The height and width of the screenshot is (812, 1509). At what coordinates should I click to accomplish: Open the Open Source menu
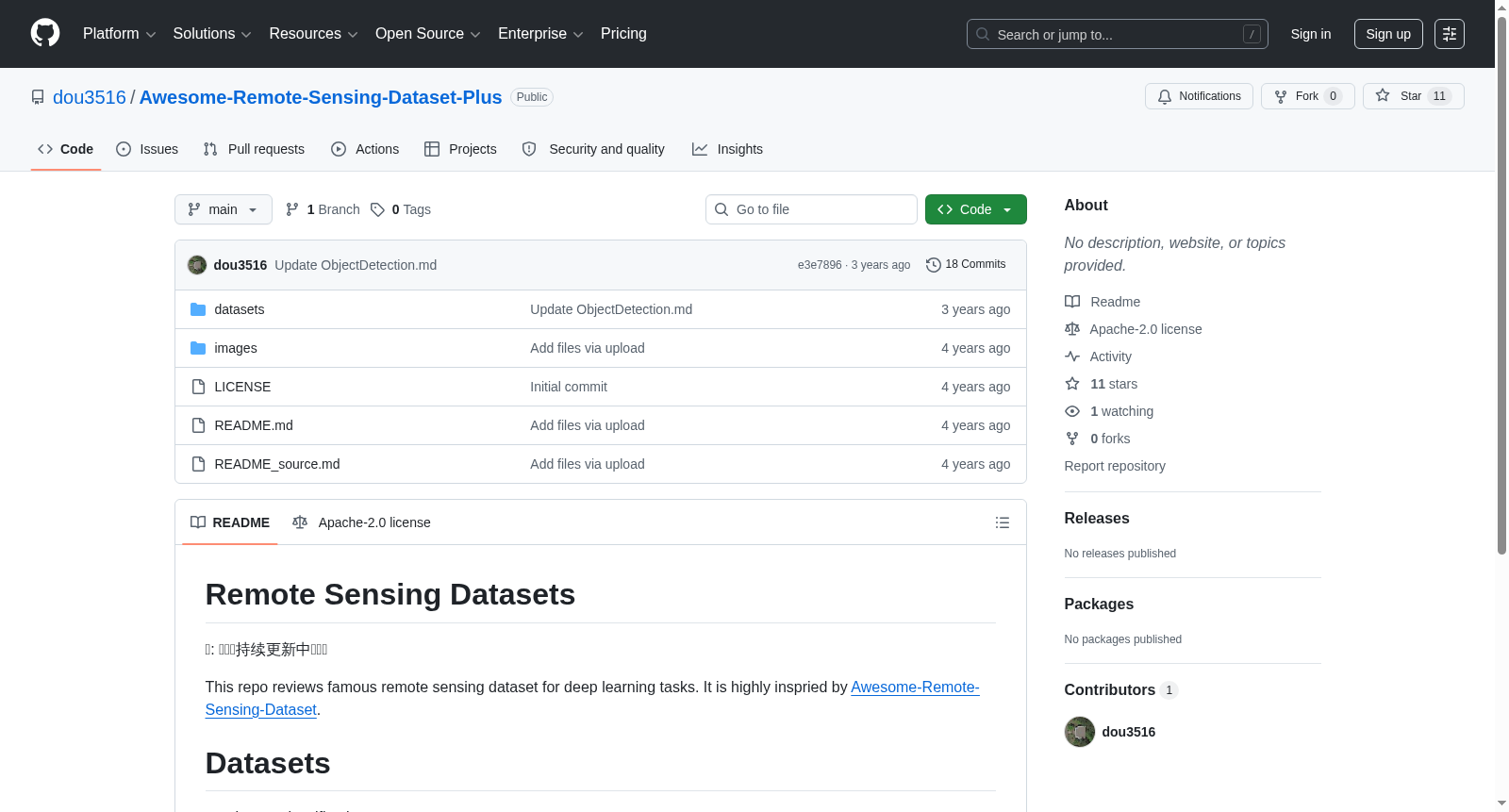point(428,34)
